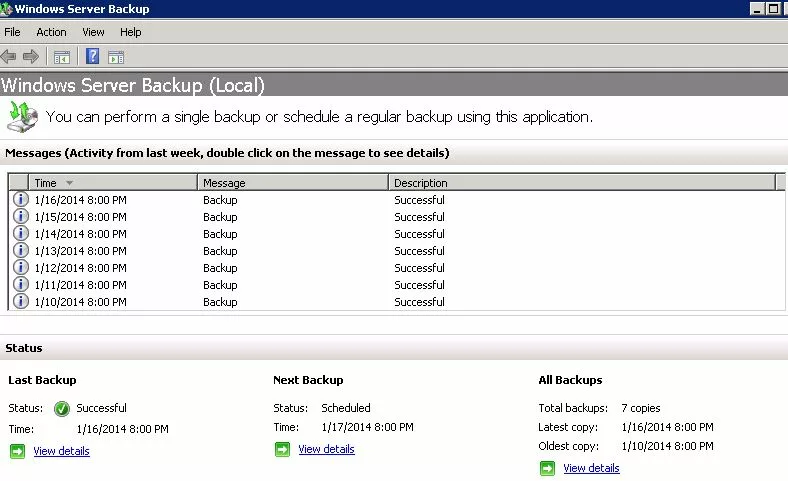Click the 1/17/2014 8:00 PM next backup time
This screenshot has width=788, height=481.
pos(367,427)
